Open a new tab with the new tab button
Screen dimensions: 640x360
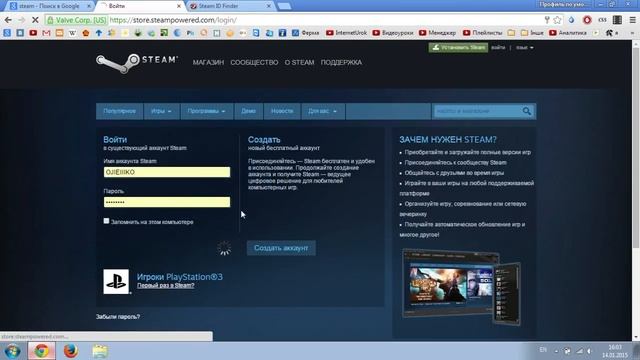(x=284, y=6)
